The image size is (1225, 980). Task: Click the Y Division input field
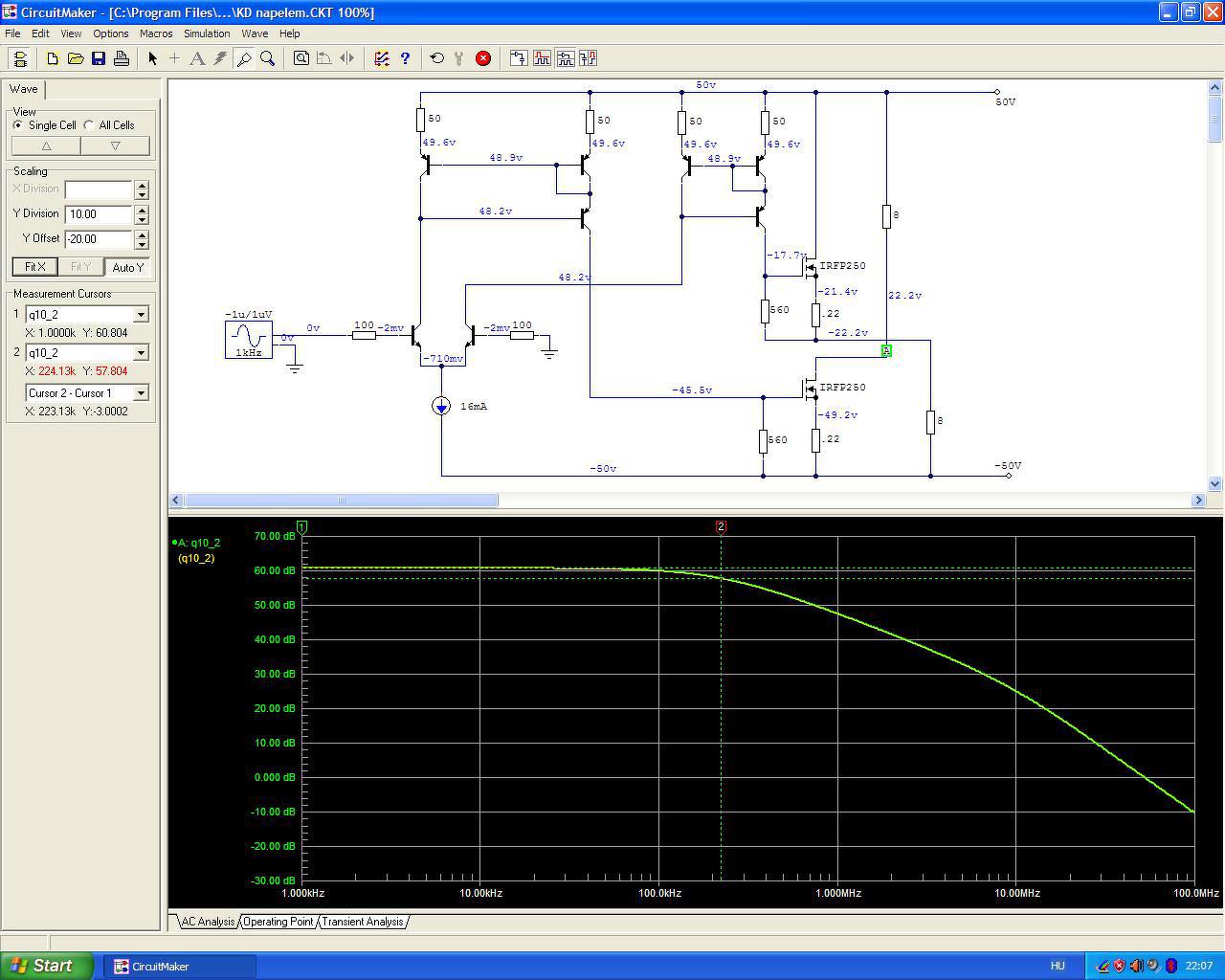pyautogui.click(x=99, y=214)
